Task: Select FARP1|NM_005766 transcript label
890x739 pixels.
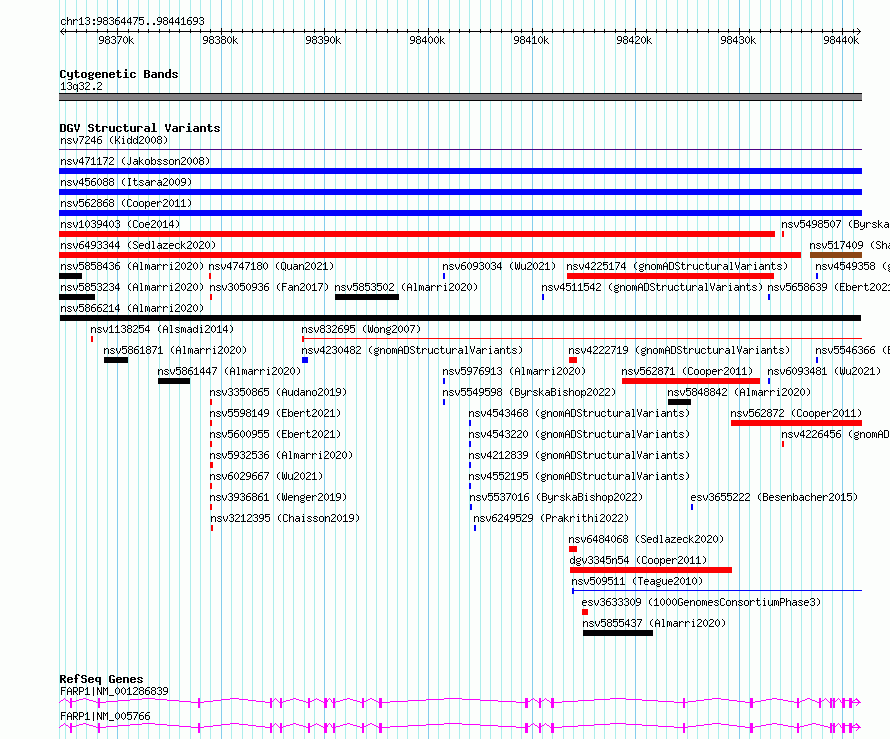Action: 105,716
